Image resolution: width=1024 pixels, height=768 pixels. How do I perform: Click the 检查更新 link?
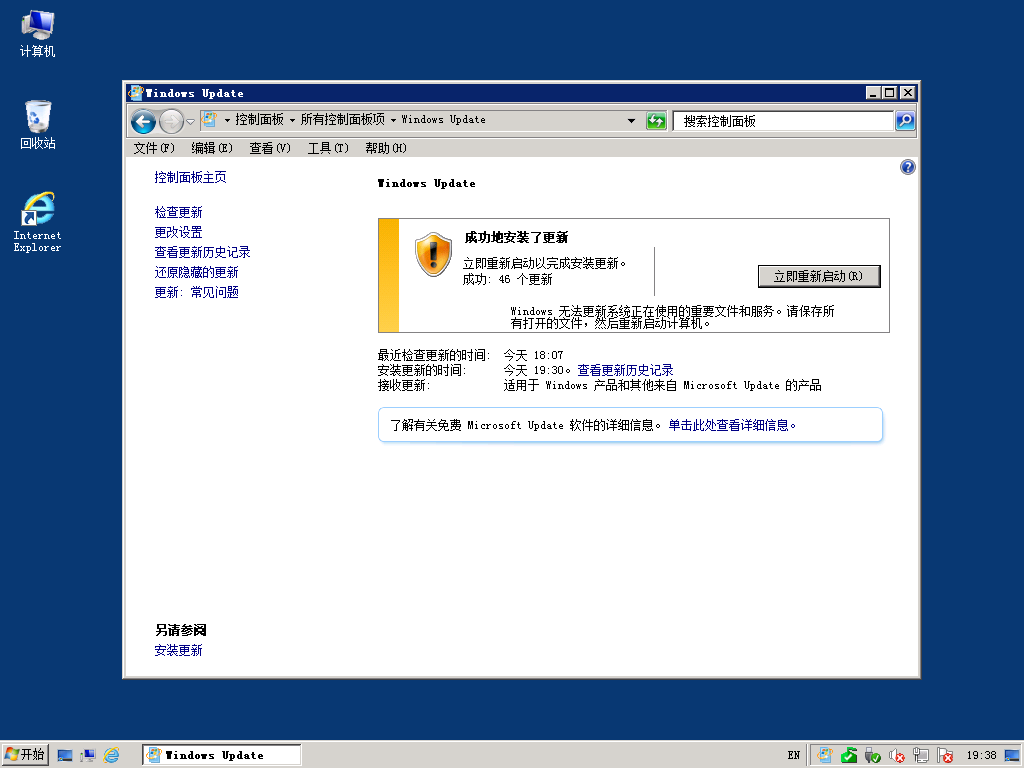pos(178,212)
